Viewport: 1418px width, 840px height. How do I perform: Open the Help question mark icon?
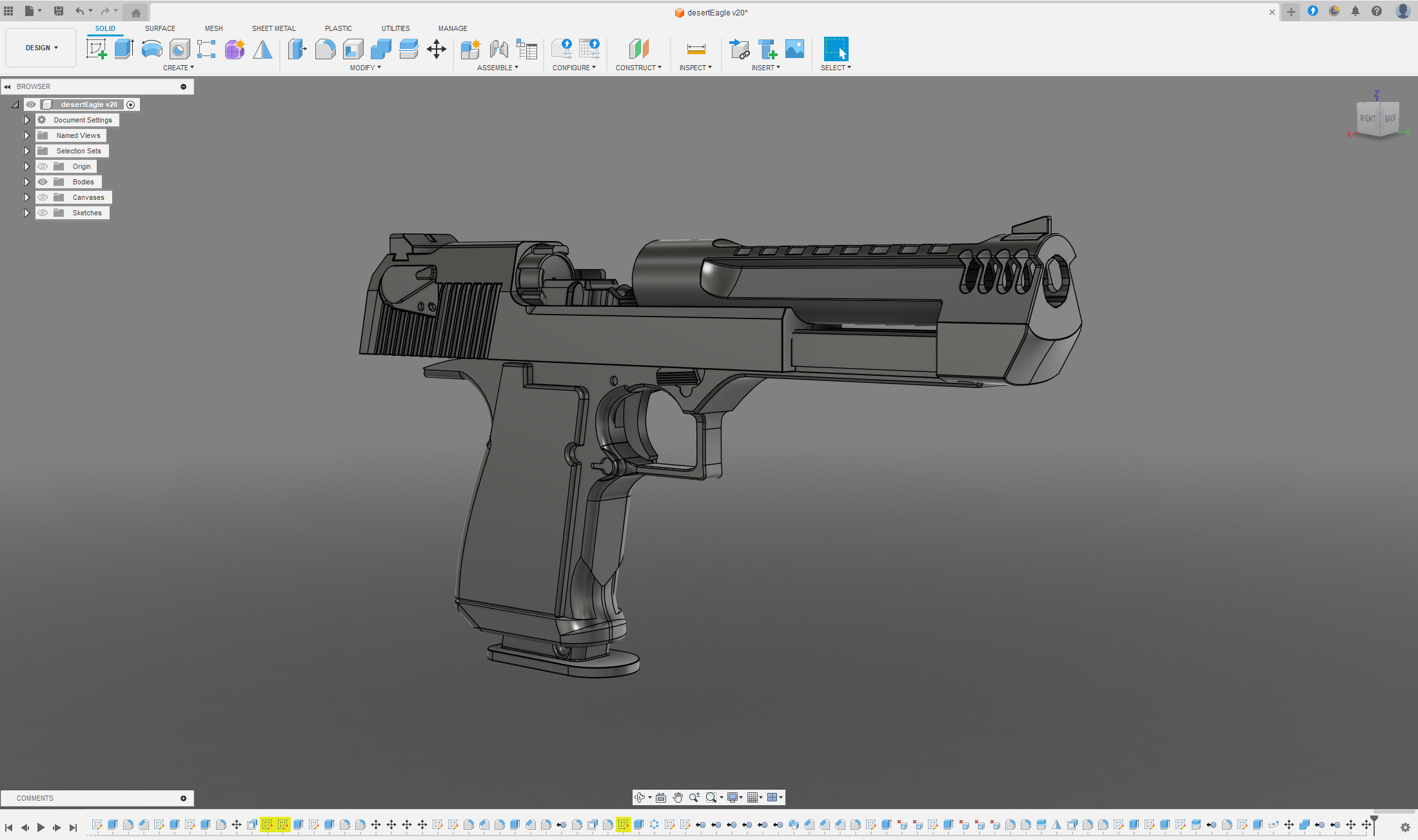coord(1377,11)
